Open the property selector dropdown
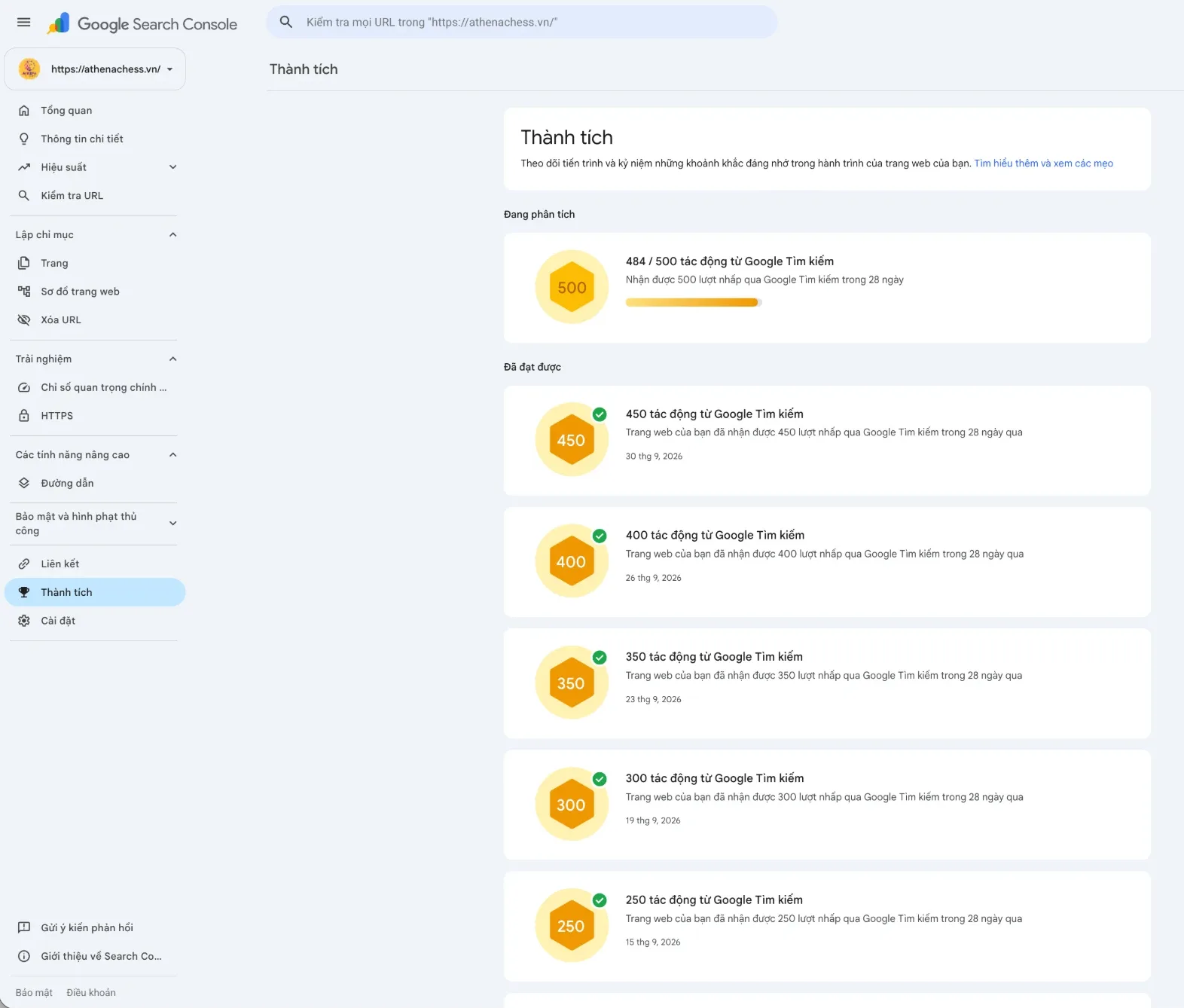 click(95, 69)
